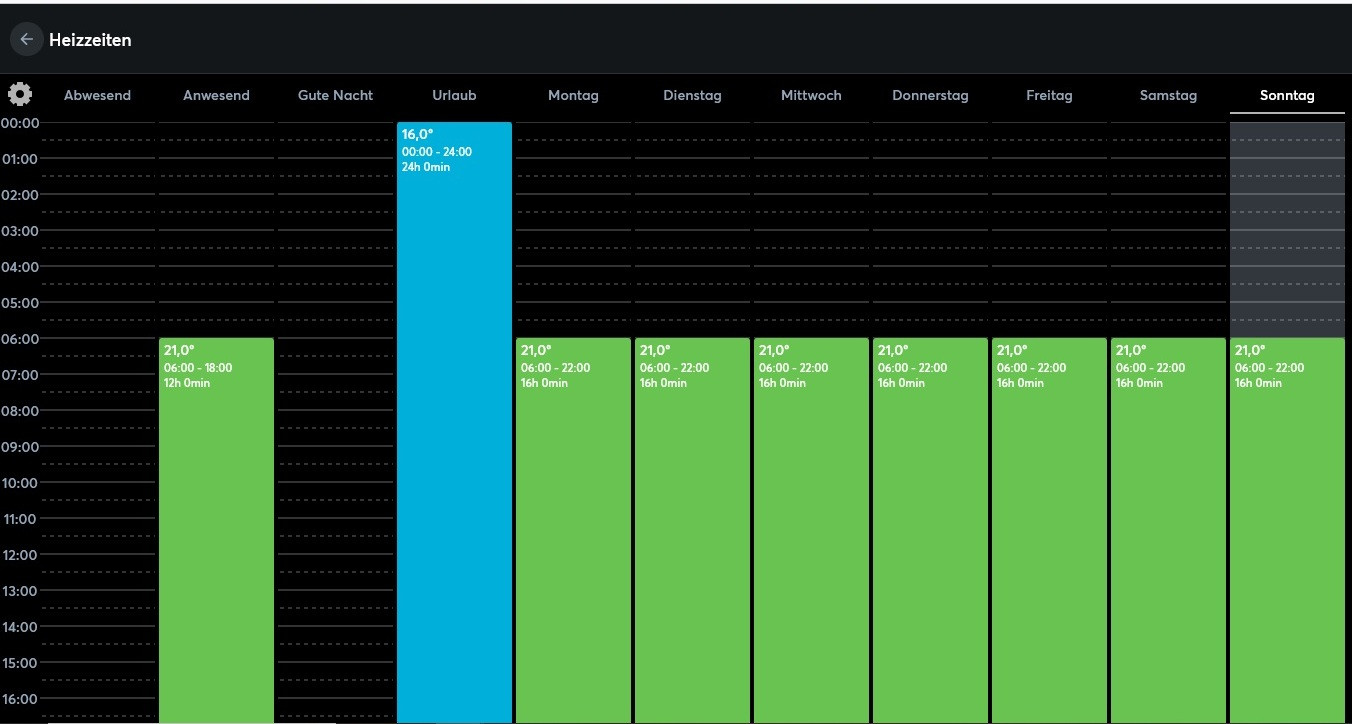1352x724 pixels.
Task: Click the back arrow icon beside Heizzeiten
Action: tap(26, 40)
